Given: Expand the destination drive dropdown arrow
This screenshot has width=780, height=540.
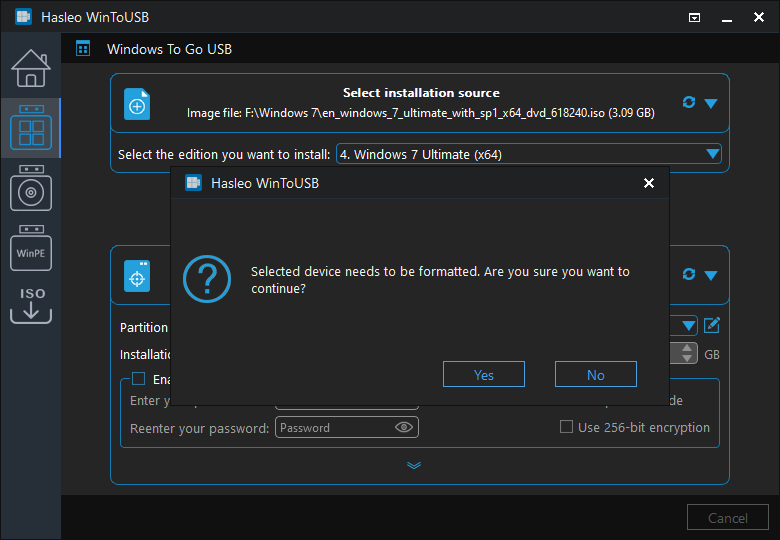Looking at the screenshot, I should coord(711,275).
